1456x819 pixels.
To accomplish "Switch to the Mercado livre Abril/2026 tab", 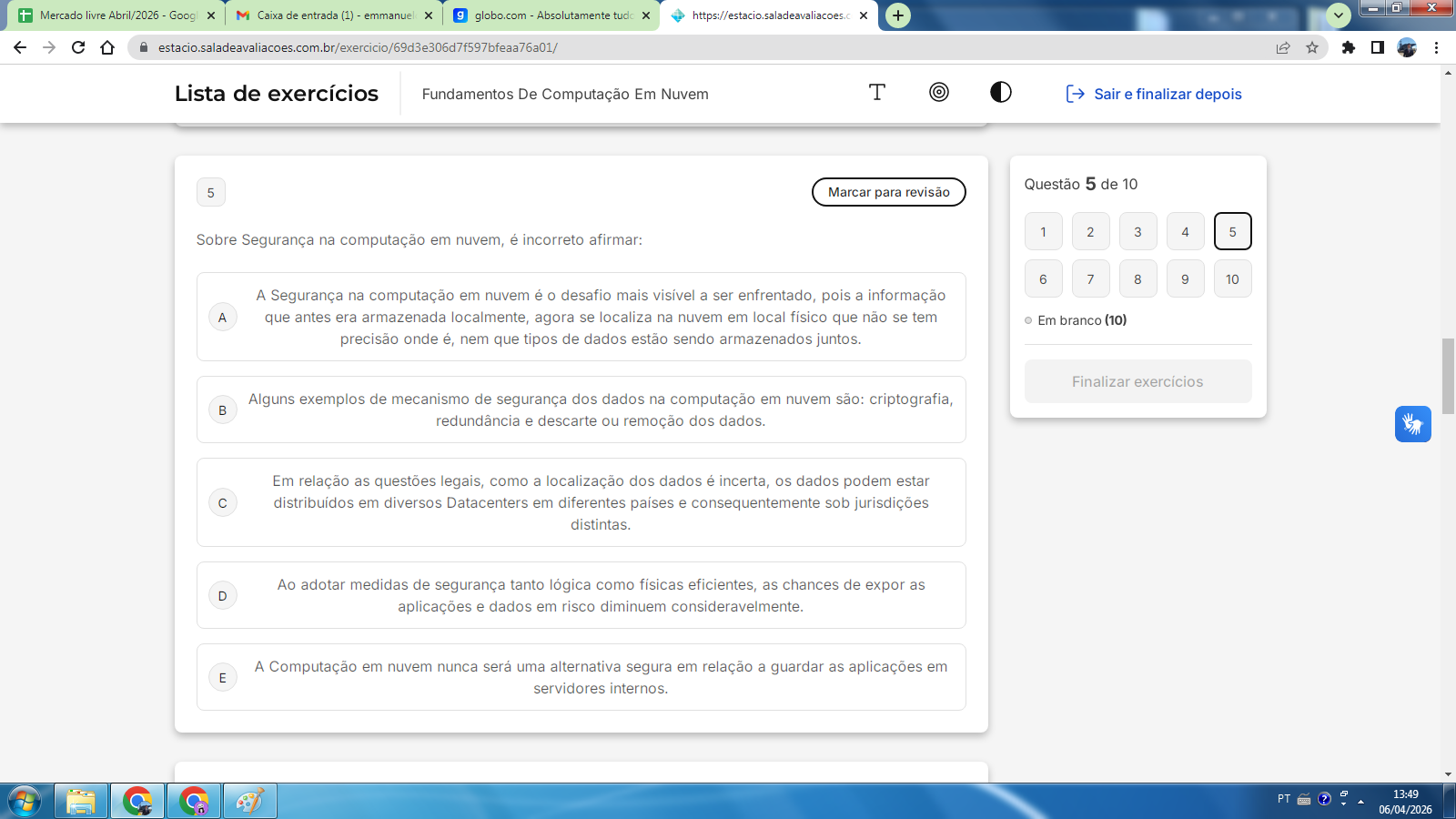I will (x=109, y=15).
